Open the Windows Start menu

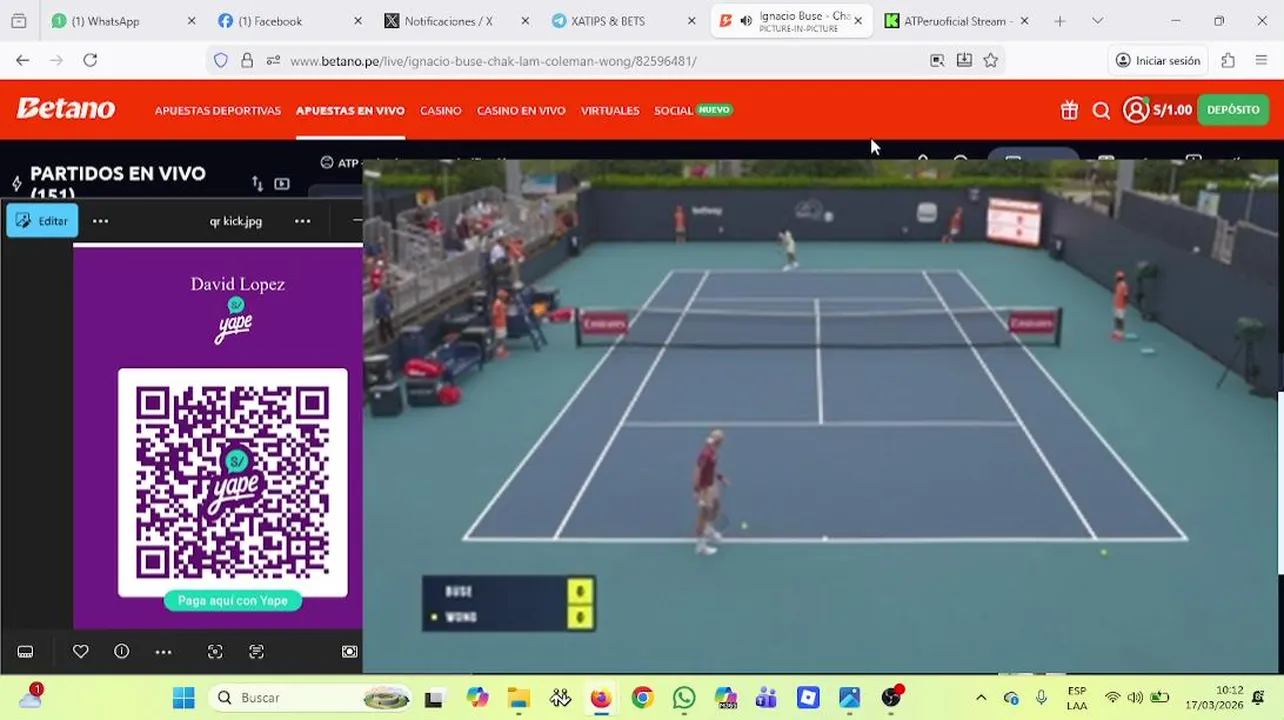click(184, 697)
